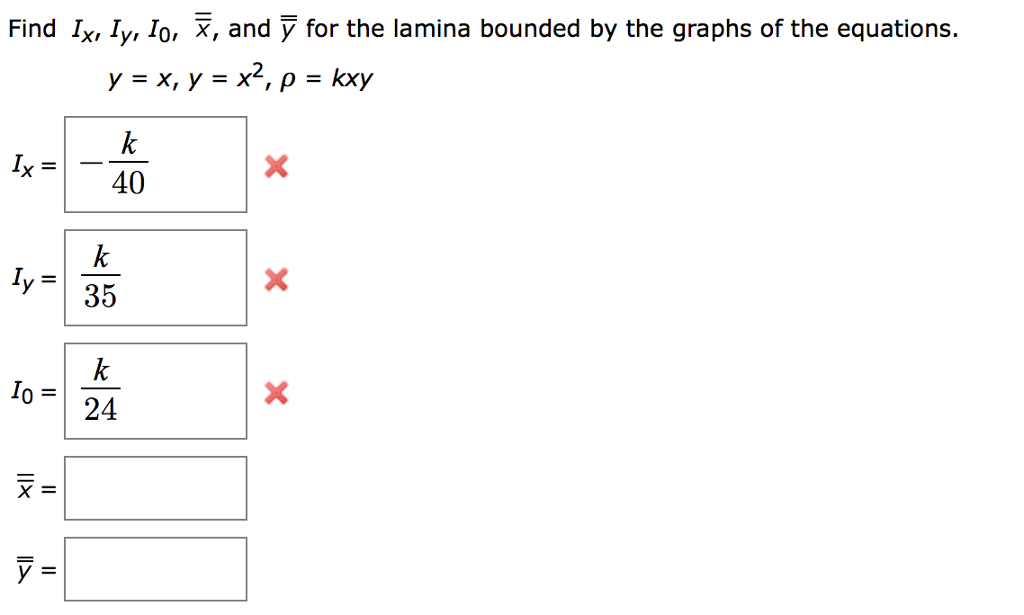Click the Iy answer box showing k/35
This screenshot has height=615, width=1024.
coord(155,277)
